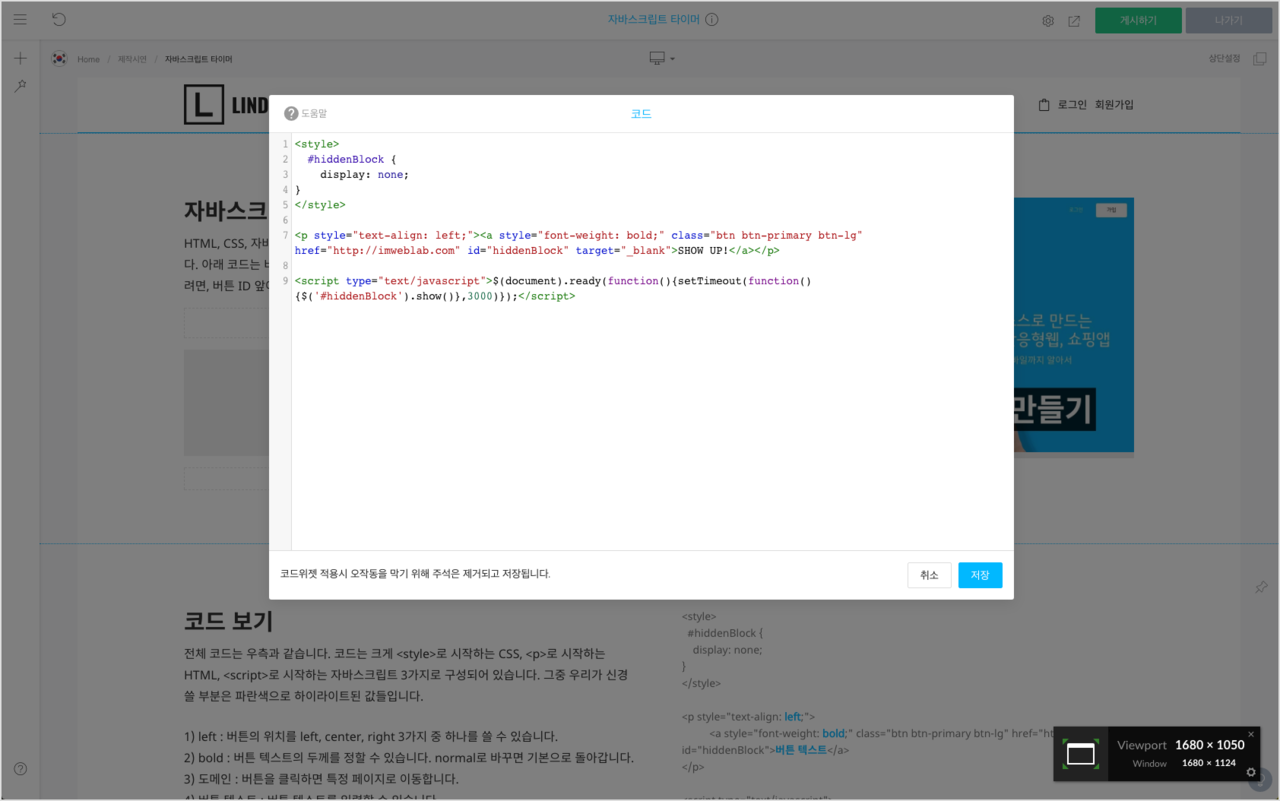The height and width of the screenshot is (801, 1280).
Task: Click the plus add-block icon in sidebar
Action: 20,58
